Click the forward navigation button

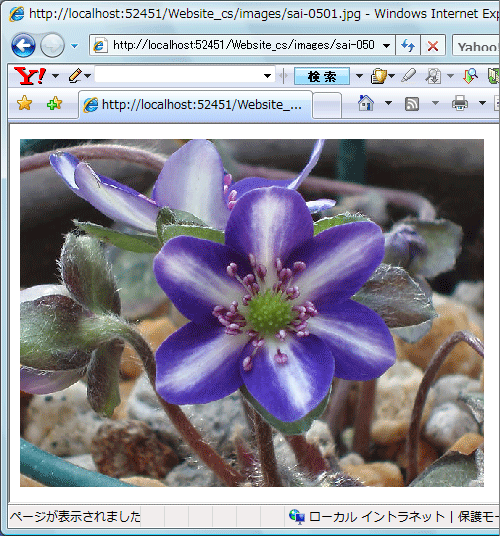[x=52, y=45]
